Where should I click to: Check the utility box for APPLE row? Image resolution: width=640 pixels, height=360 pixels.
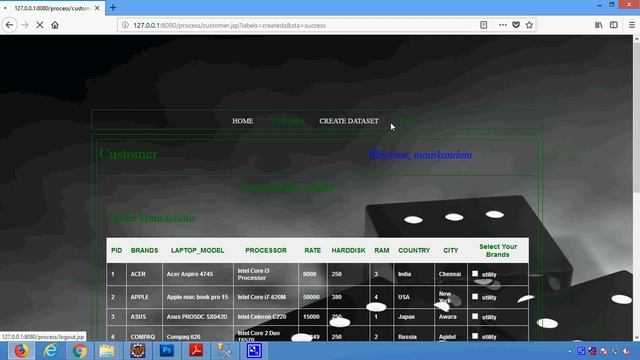475,296
